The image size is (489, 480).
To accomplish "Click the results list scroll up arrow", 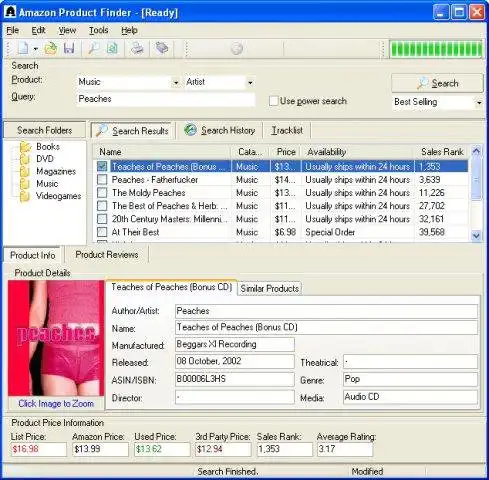I will [476, 151].
